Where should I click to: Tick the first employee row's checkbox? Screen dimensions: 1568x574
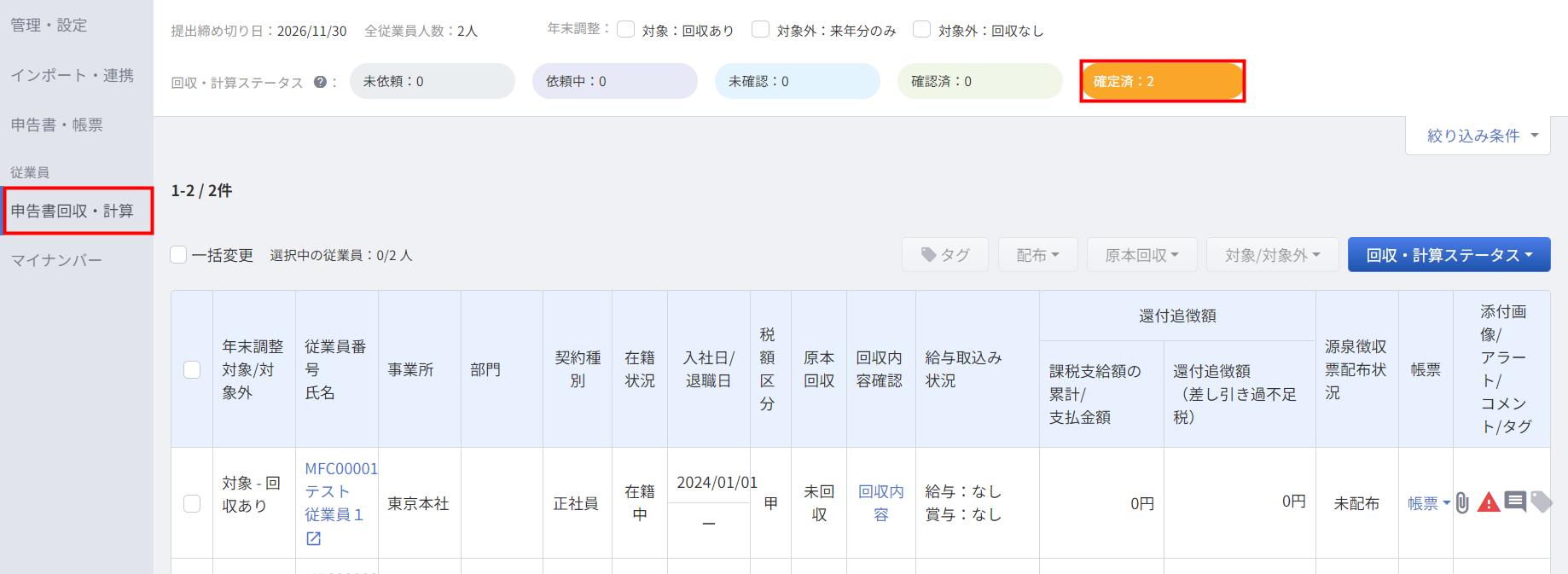[192, 503]
